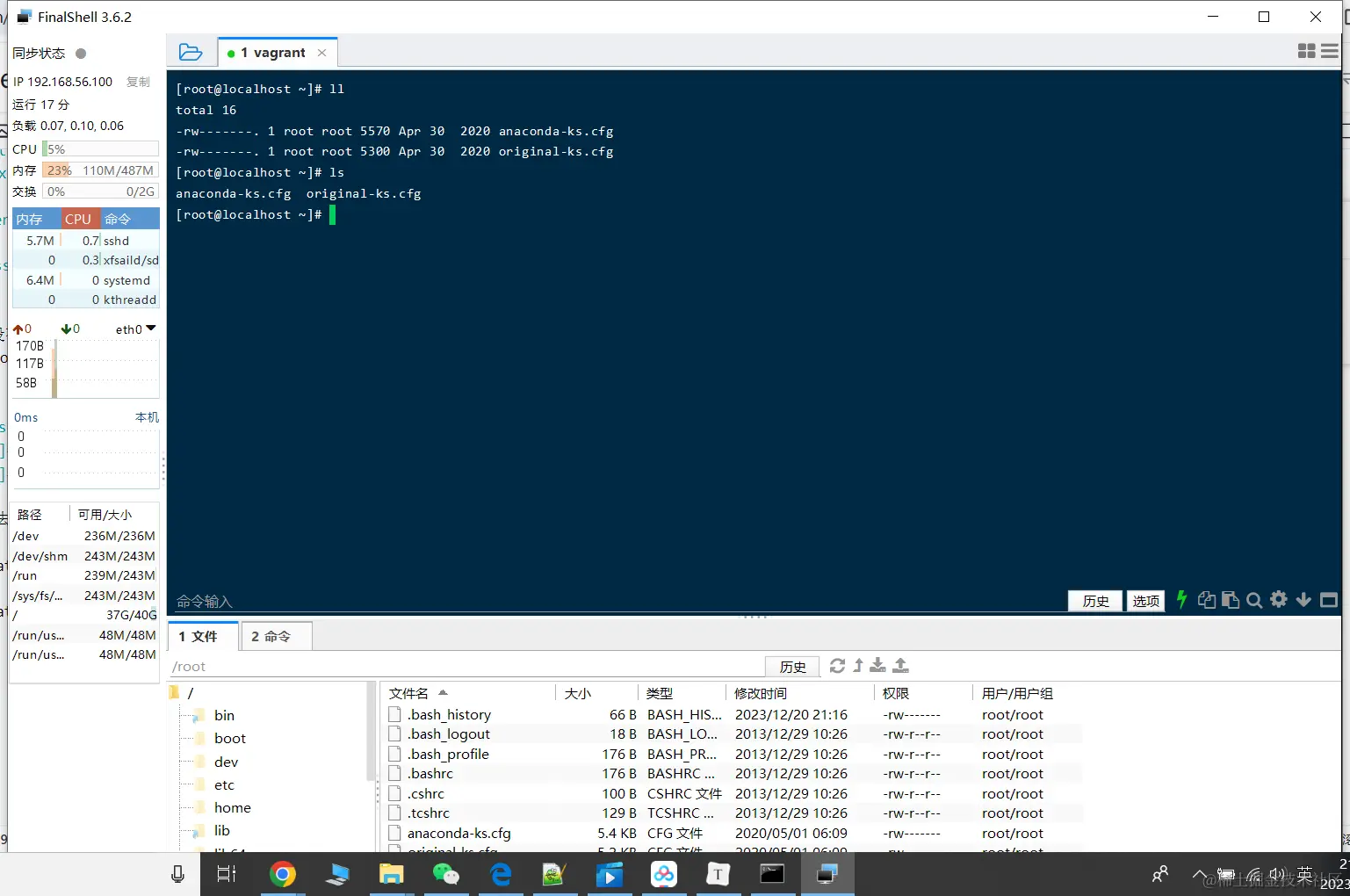Switch to the 2 命令 tab
Image resolution: width=1350 pixels, height=896 pixels.
click(276, 636)
